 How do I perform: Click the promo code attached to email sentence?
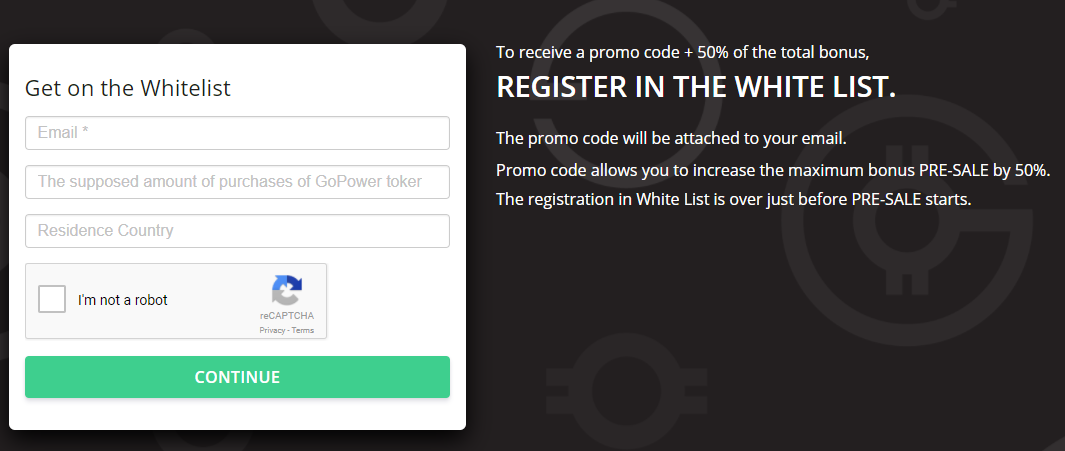coord(671,139)
